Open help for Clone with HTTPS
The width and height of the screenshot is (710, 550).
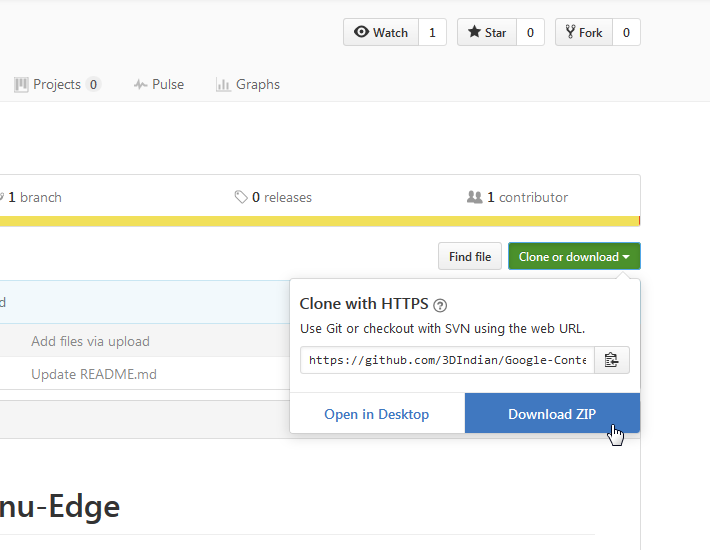coord(440,306)
